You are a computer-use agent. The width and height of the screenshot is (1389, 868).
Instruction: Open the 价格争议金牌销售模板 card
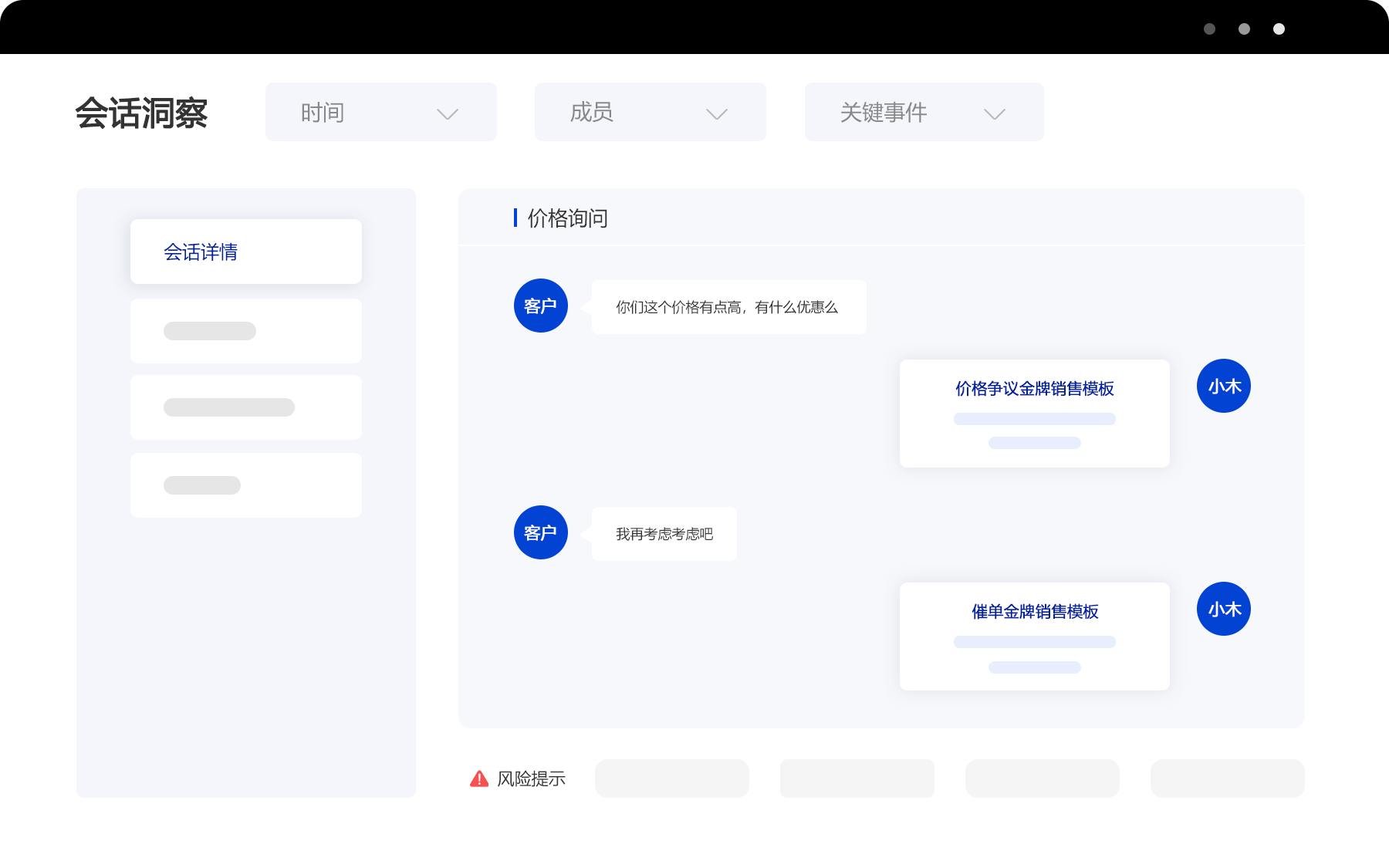click(x=1035, y=414)
